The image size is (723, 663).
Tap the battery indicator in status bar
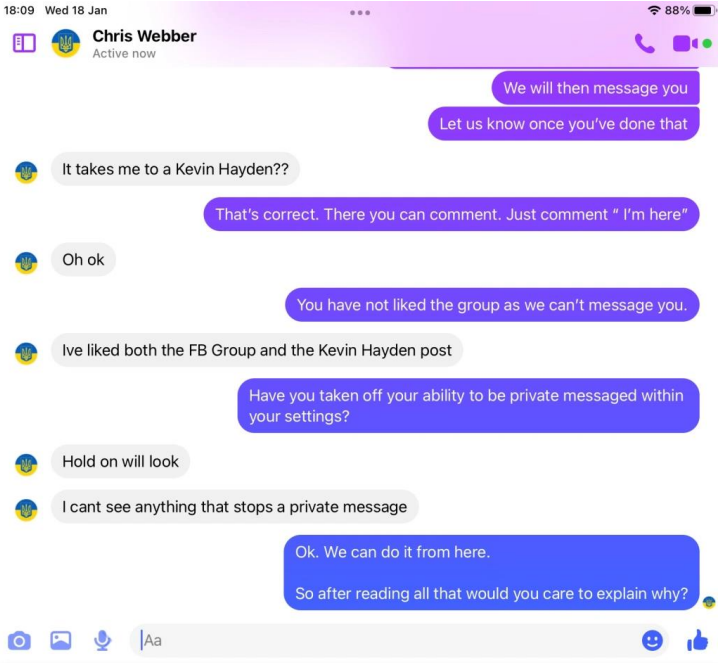[x=704, y=10]
